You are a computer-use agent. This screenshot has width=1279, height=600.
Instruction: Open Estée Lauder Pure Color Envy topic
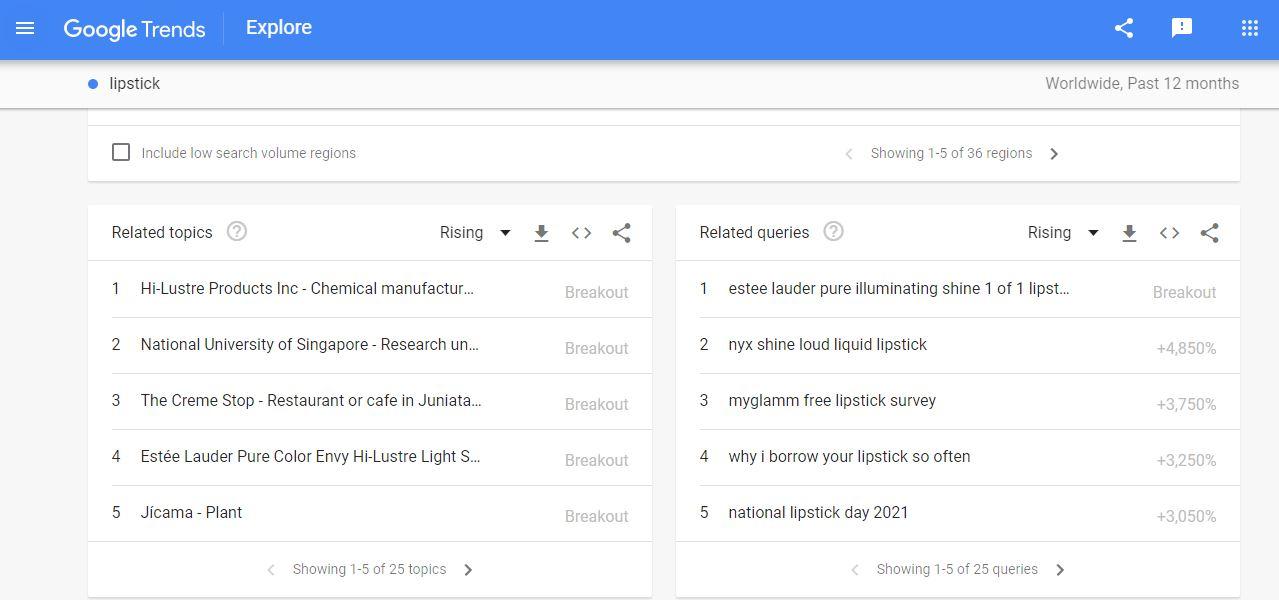(310, 457)
